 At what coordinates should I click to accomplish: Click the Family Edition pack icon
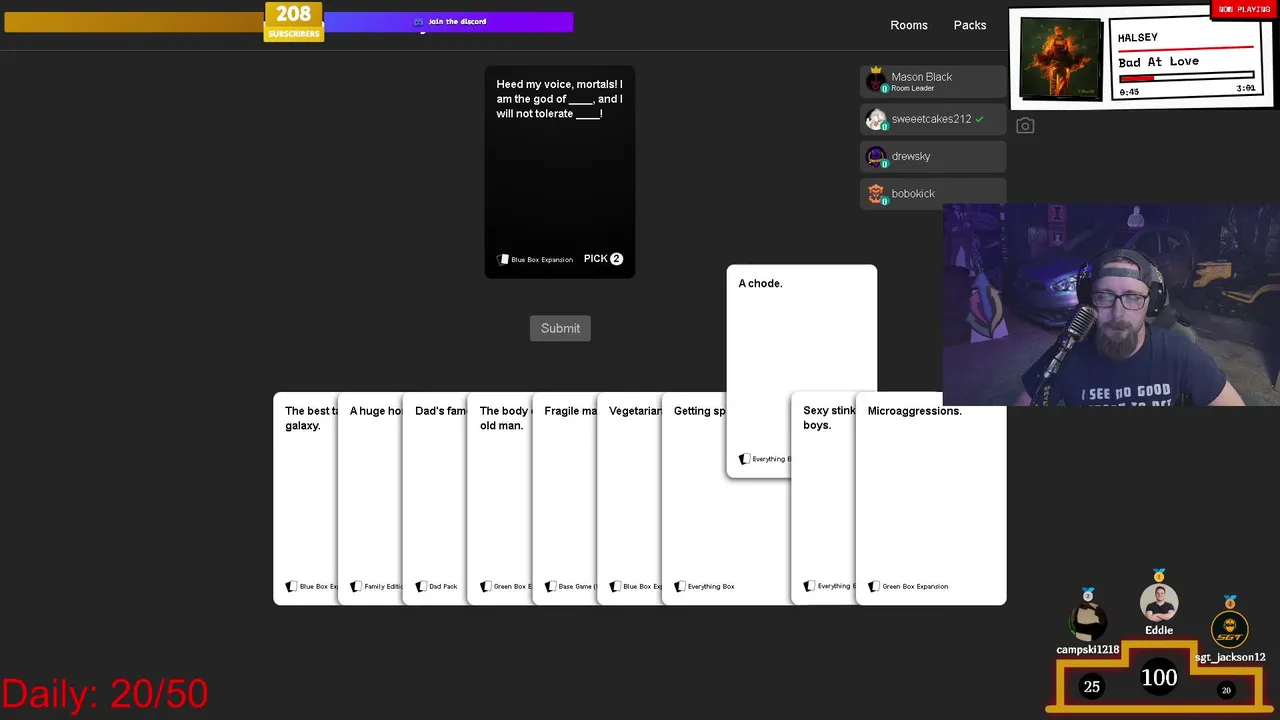point(356,586)
